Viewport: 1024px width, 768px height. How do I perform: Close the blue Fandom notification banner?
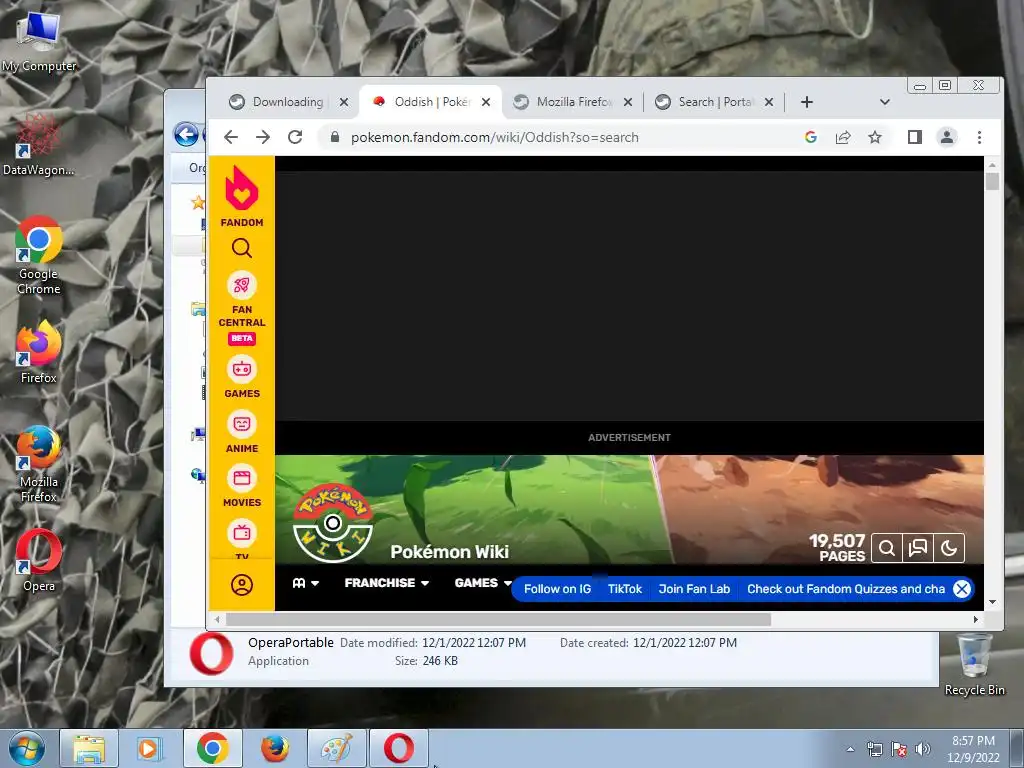click(961, 589)
